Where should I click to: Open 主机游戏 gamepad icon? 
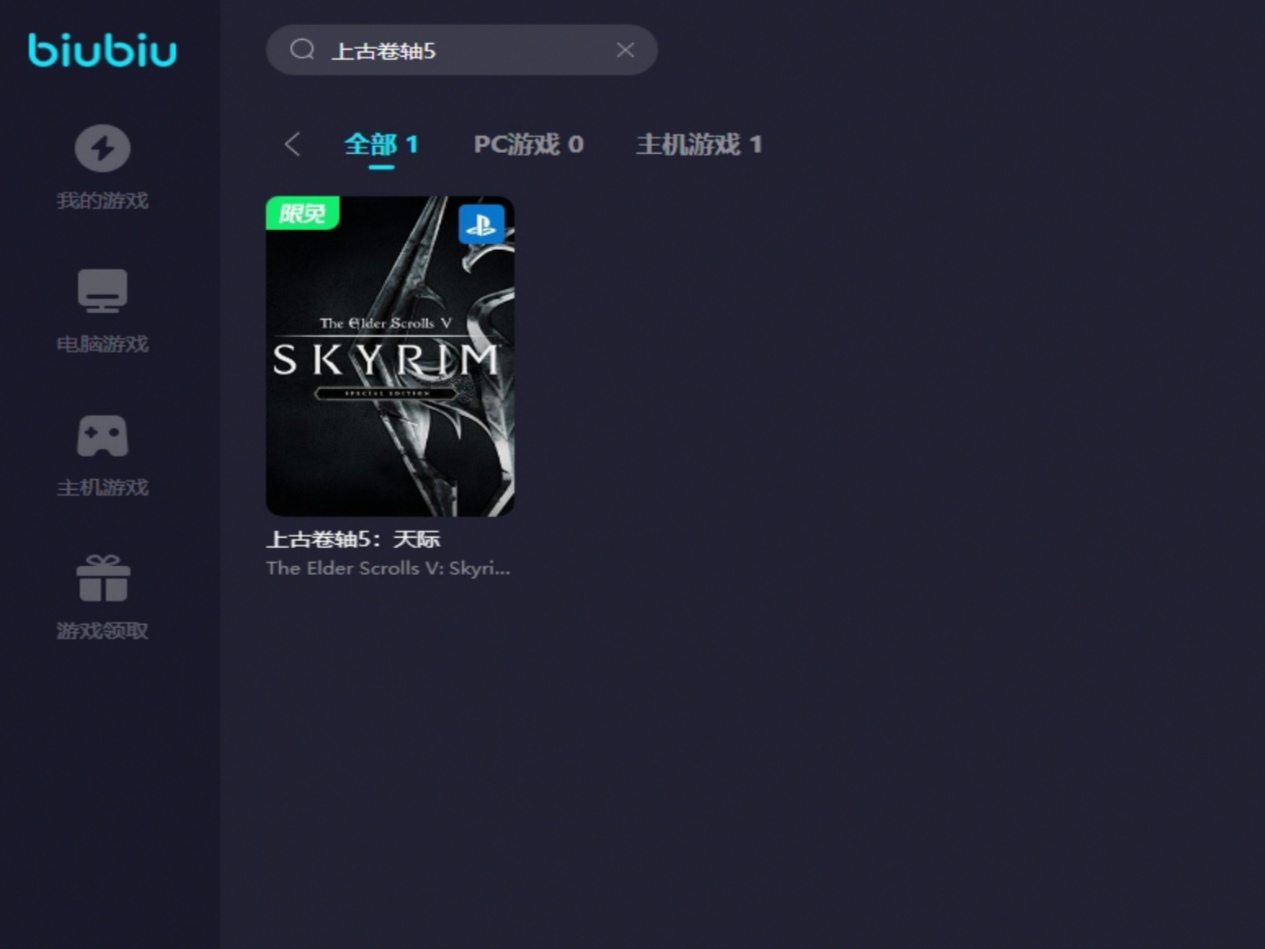coord(102,436)
